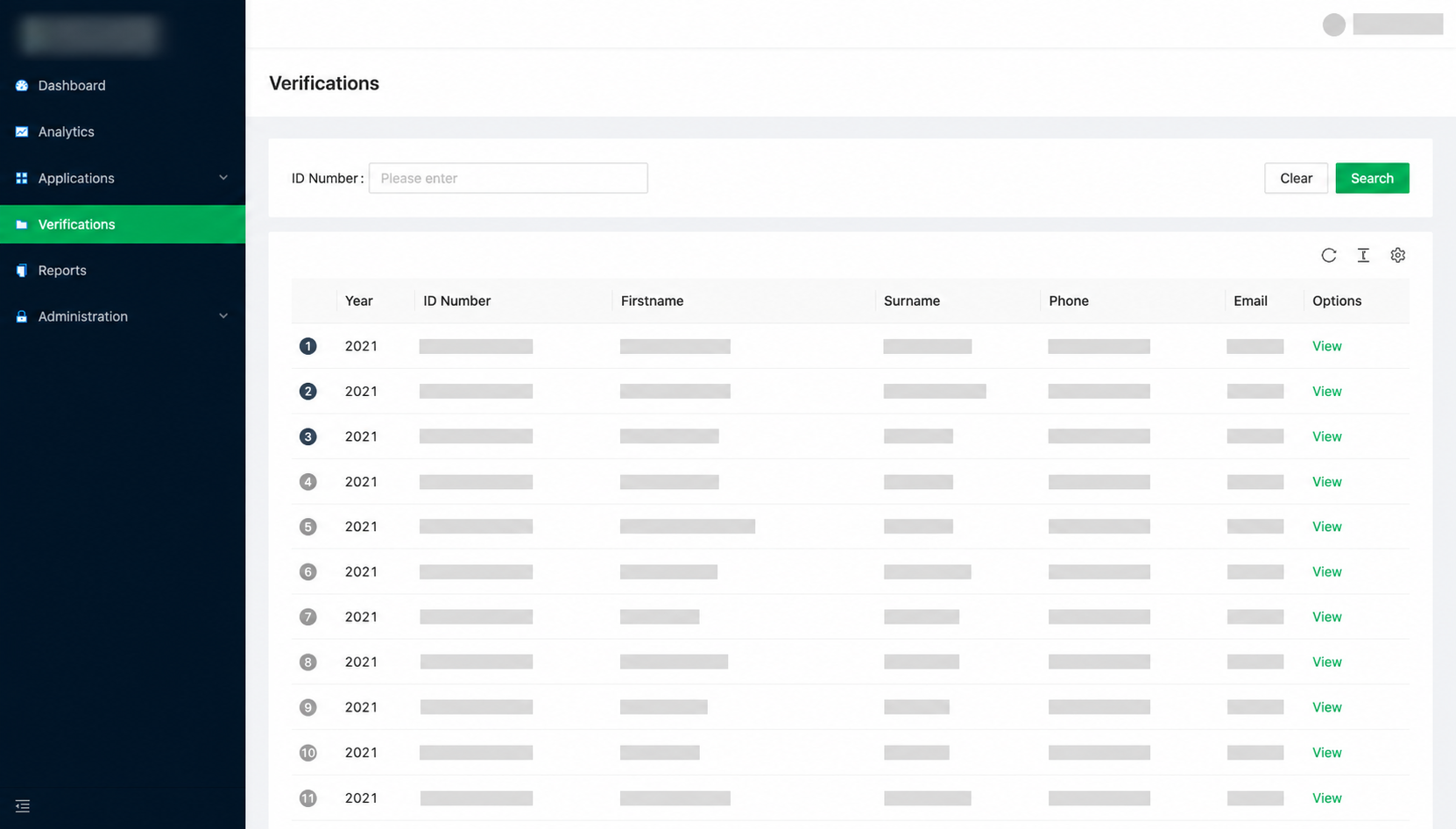Click the row number 3 badge
The width and height of the screenshot is (1456, 829).
307,436
